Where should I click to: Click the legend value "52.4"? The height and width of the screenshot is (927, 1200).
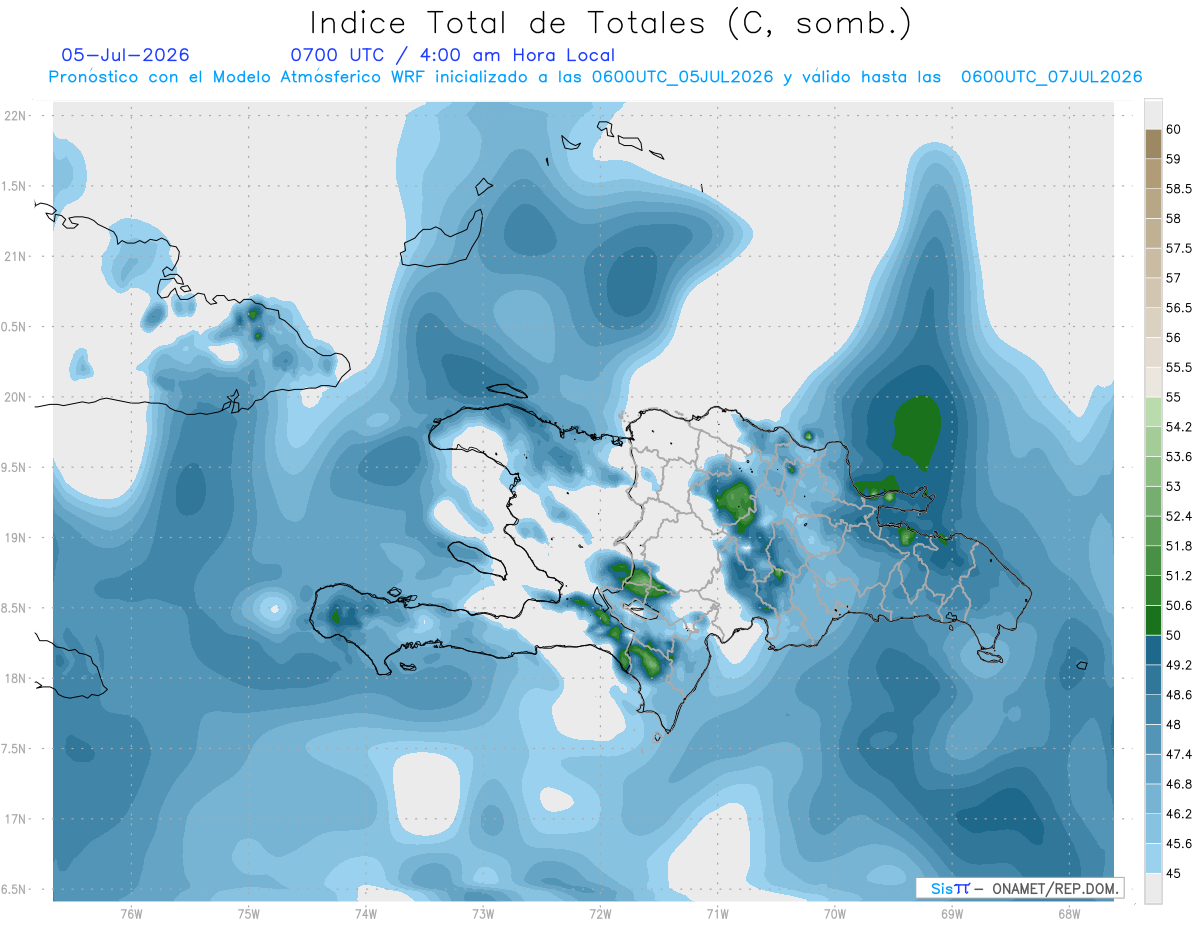[1179, 516]
